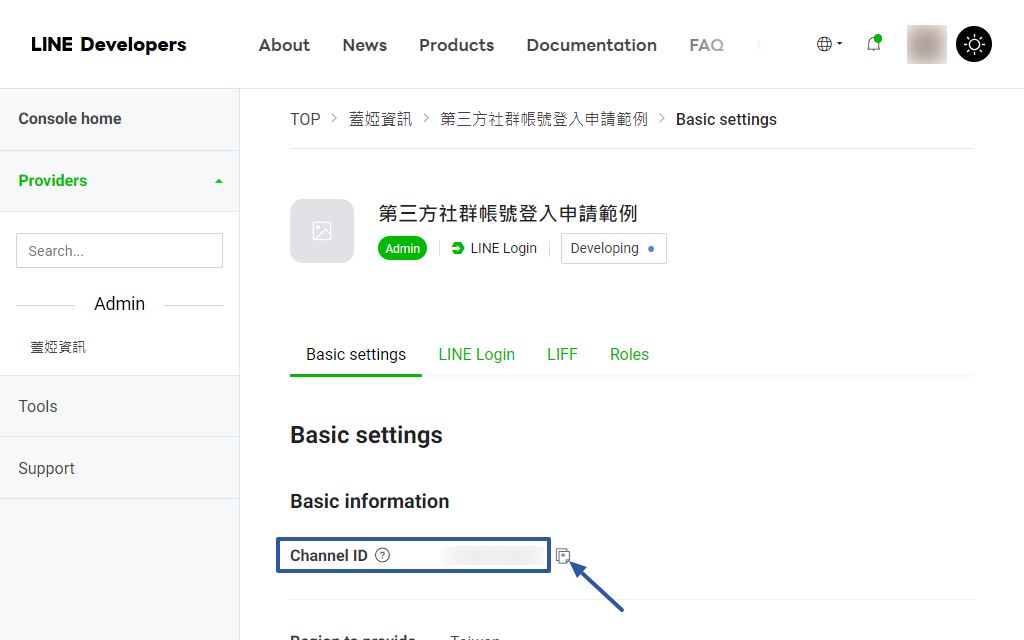
Task: Open Tools in the sidebar
Action: coord(120,406)
